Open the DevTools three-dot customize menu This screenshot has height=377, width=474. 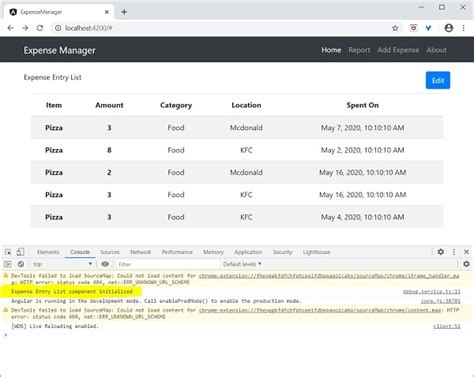tap(454, 252)
